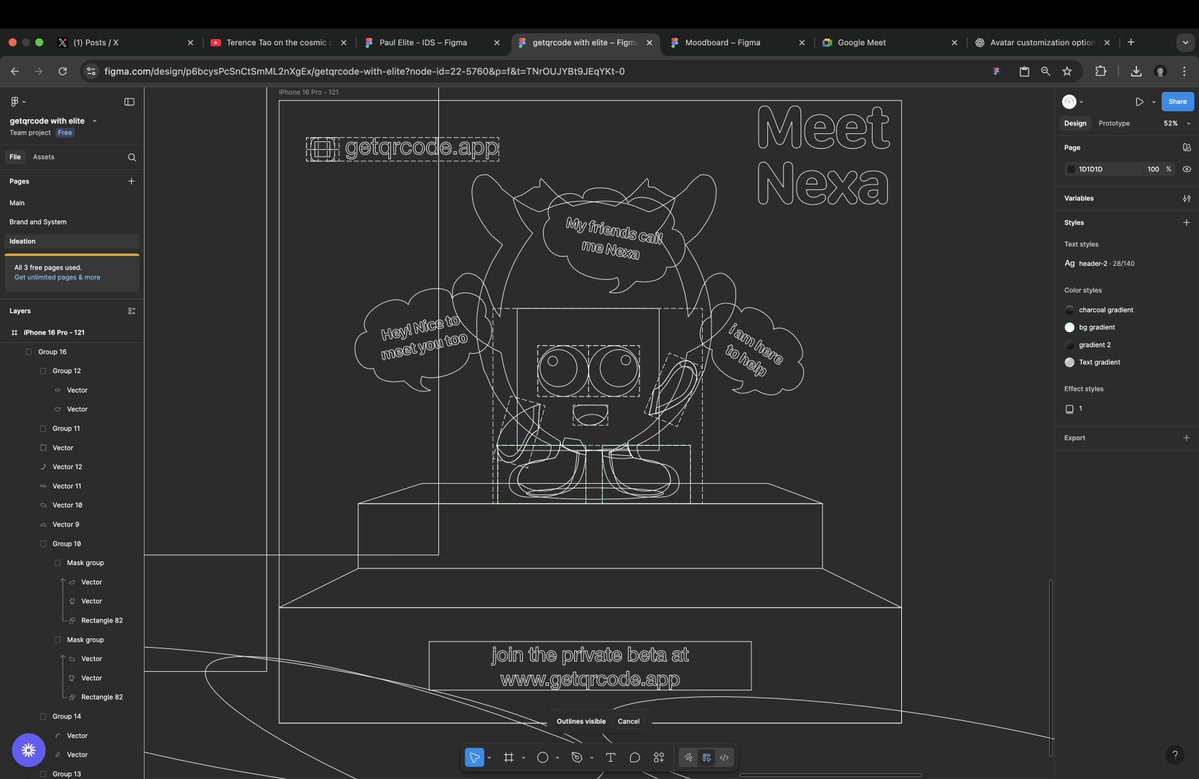
Task: Open the help question mark button
Action: (1175, 755)
